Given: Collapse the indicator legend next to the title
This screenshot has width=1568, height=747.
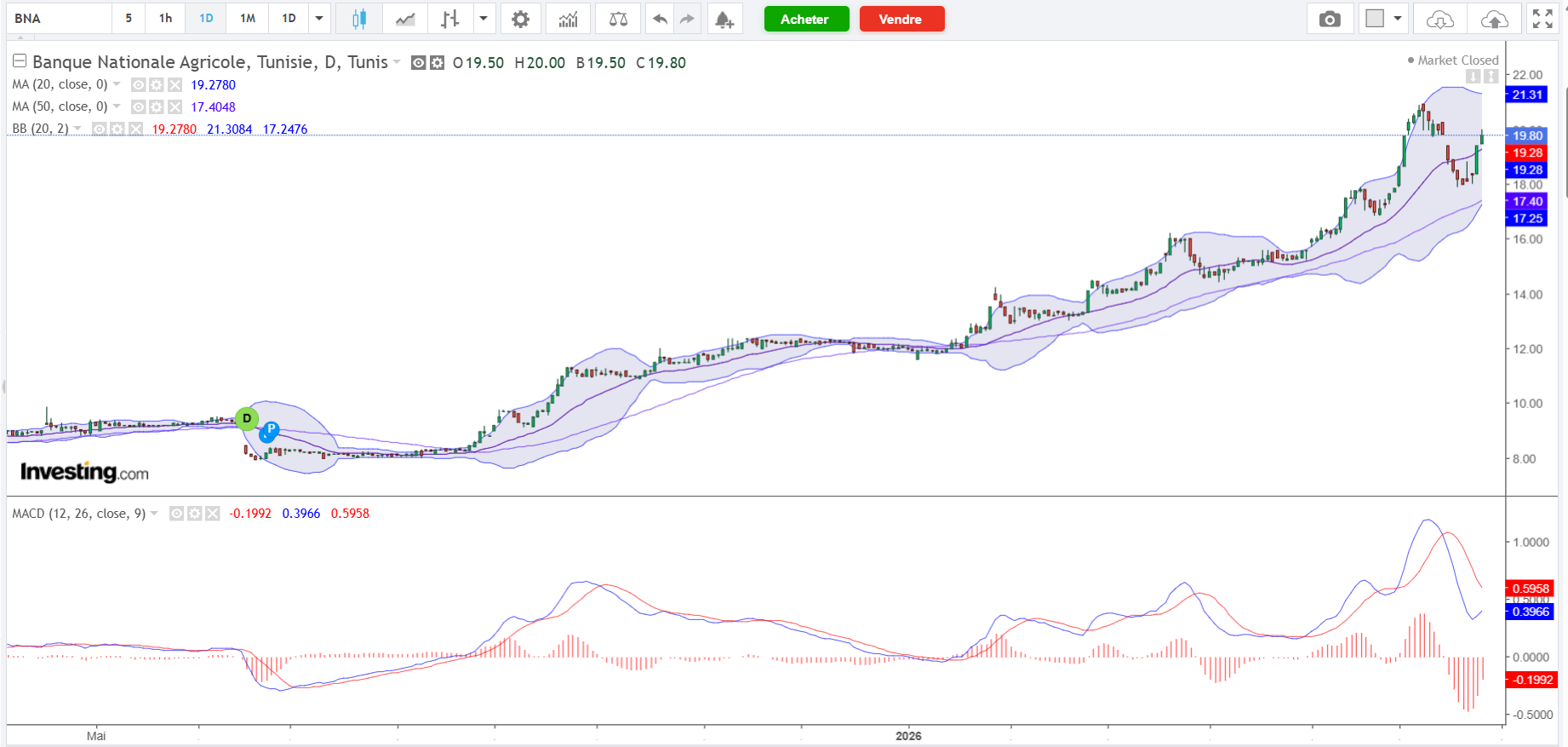Looking at the screenshot, I should [20, 60].
